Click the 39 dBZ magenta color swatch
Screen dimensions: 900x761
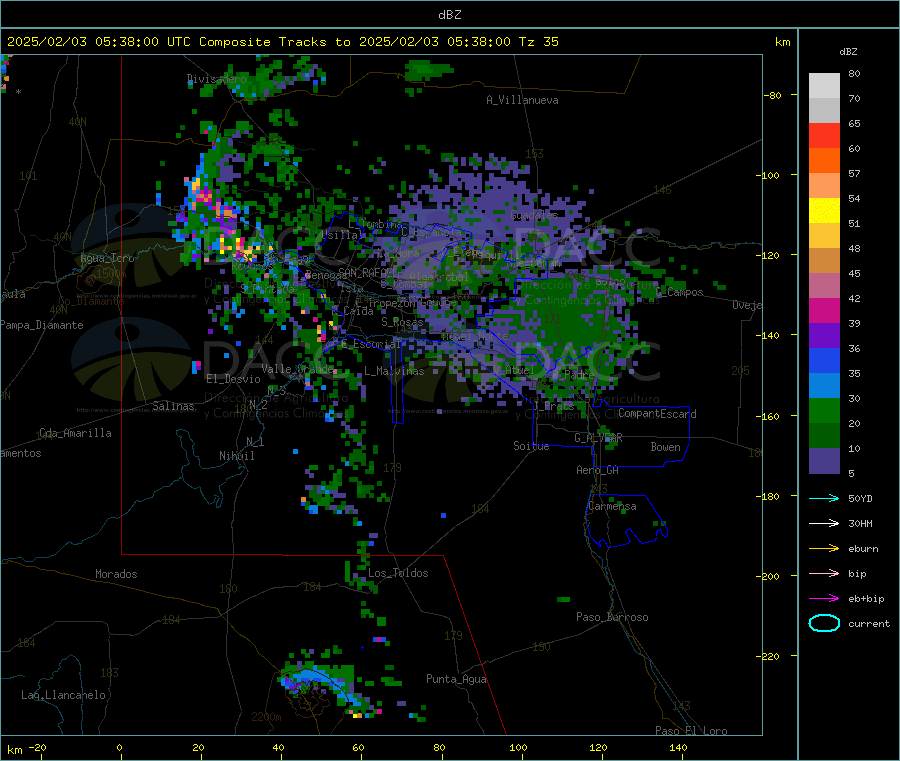824,310
